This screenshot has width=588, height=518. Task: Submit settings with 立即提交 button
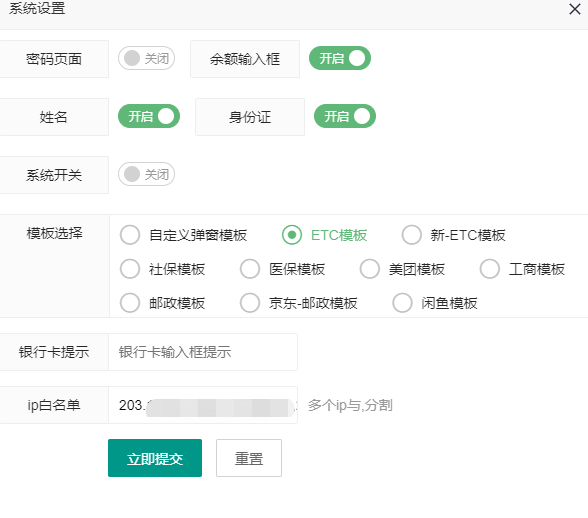(155, 458)
